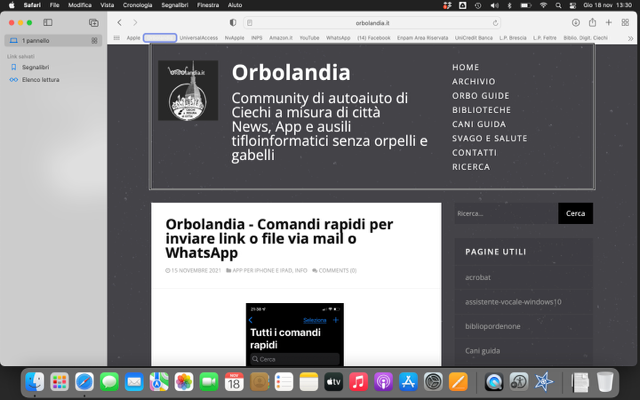
Task: Open the article title about Comandi rapidi
Action: click(x=279, y=238)
